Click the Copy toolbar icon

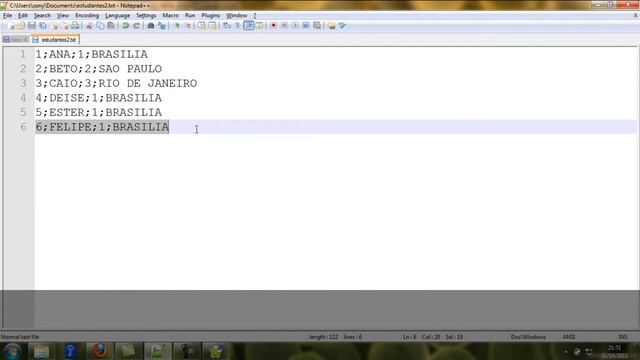click(100, 26)
